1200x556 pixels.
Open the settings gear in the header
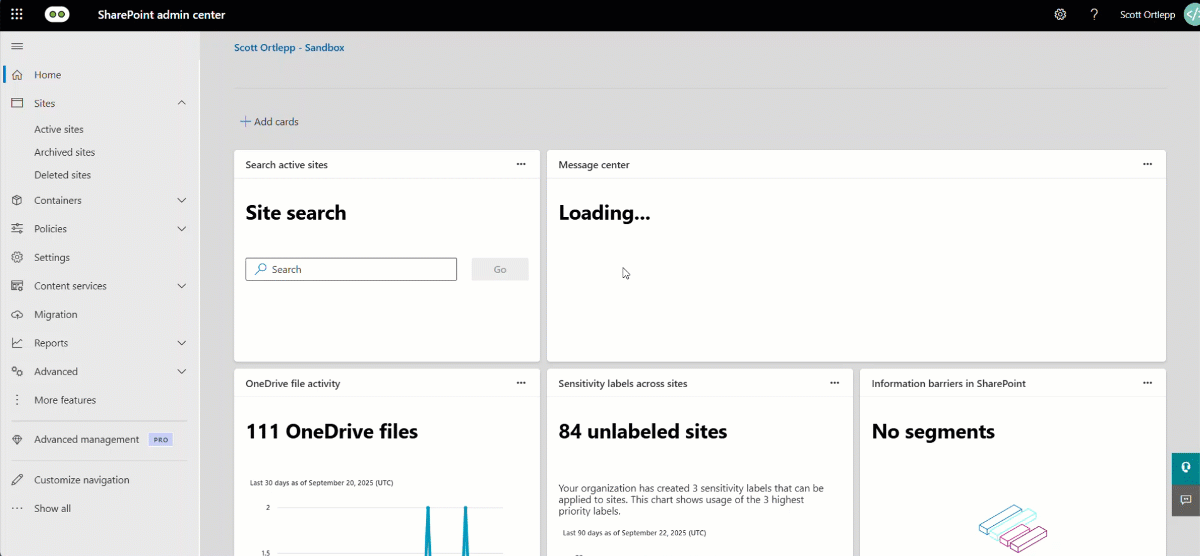coord(1060,15)
